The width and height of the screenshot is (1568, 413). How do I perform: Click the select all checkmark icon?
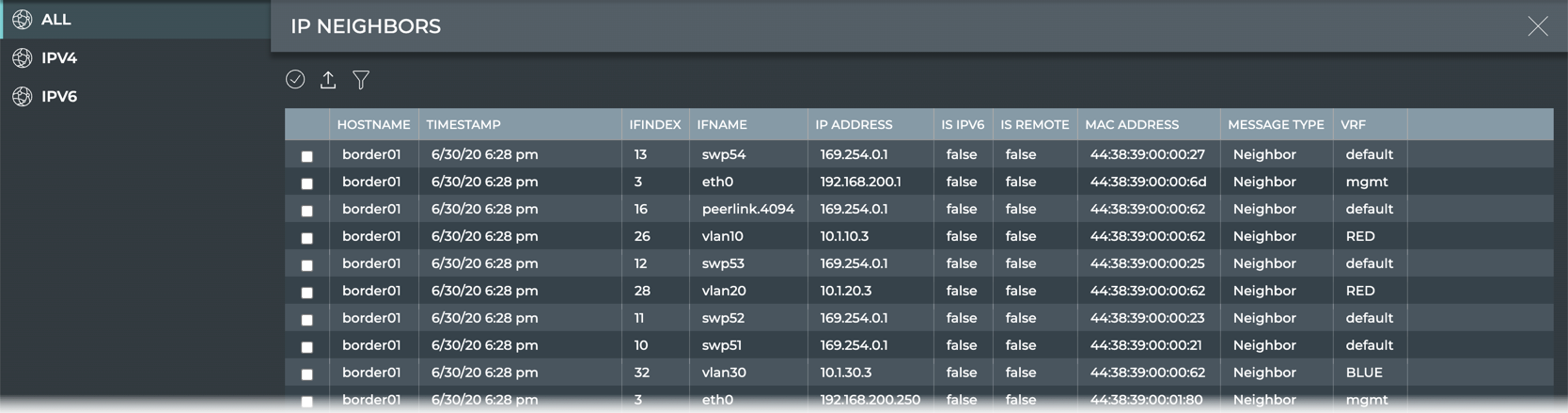(x=295, y=80)
